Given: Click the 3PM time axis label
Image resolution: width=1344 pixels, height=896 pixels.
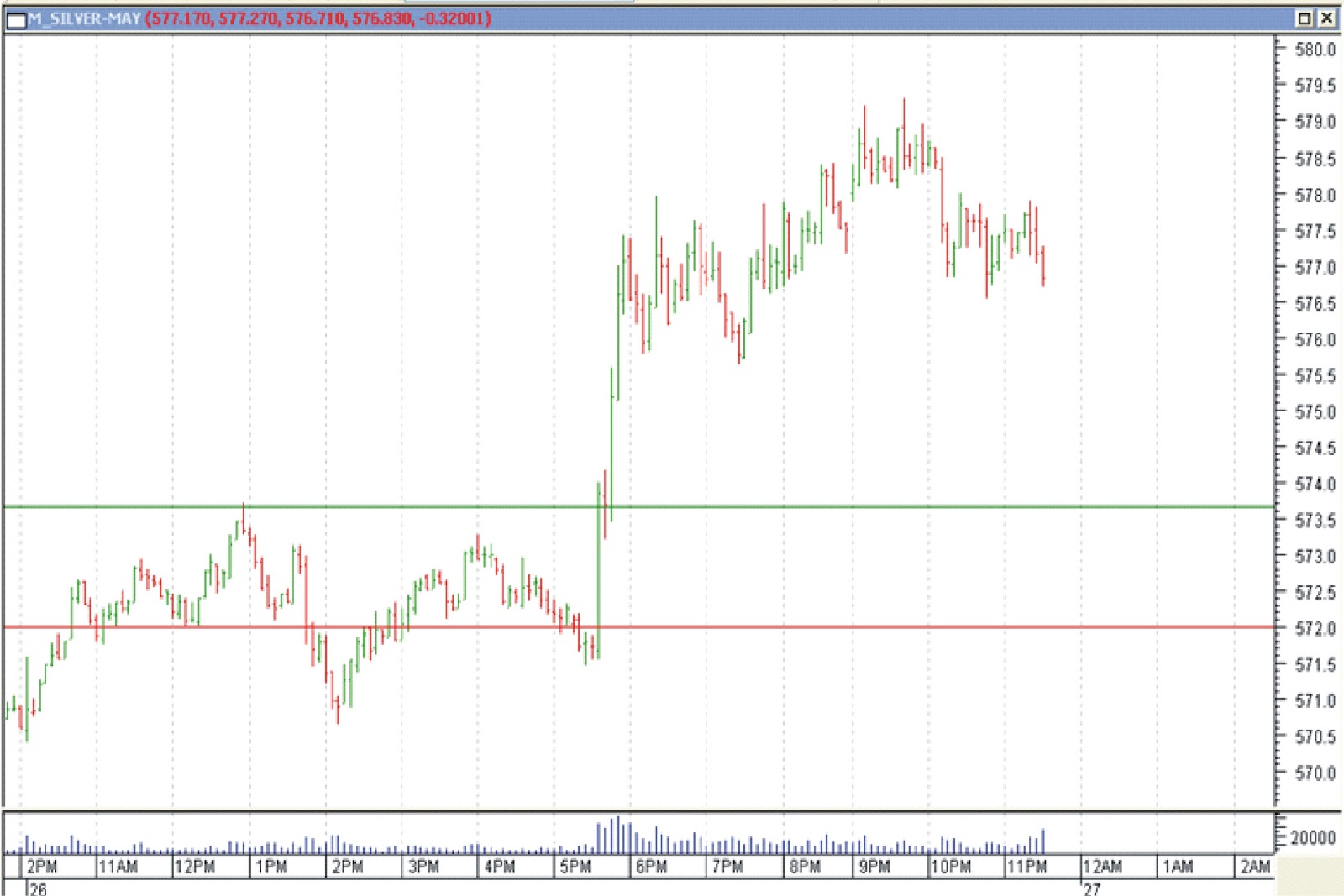Looking at the screenshot, I should [424, 867].
